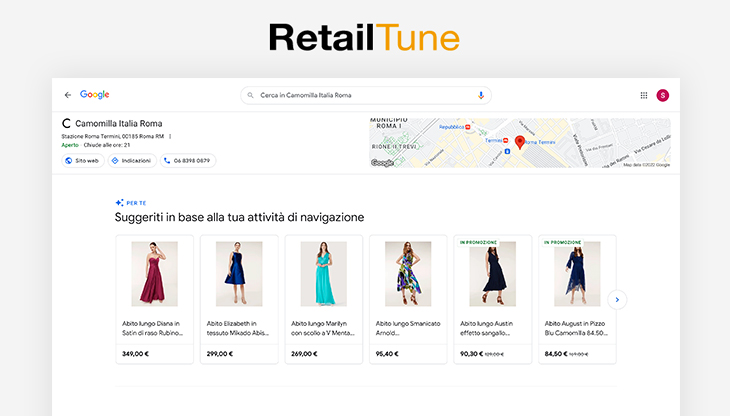Image resolution: width=730 pixels, height=416 pixels.
Task: Get directions with Indicazioni button
Action: point(132,161)
